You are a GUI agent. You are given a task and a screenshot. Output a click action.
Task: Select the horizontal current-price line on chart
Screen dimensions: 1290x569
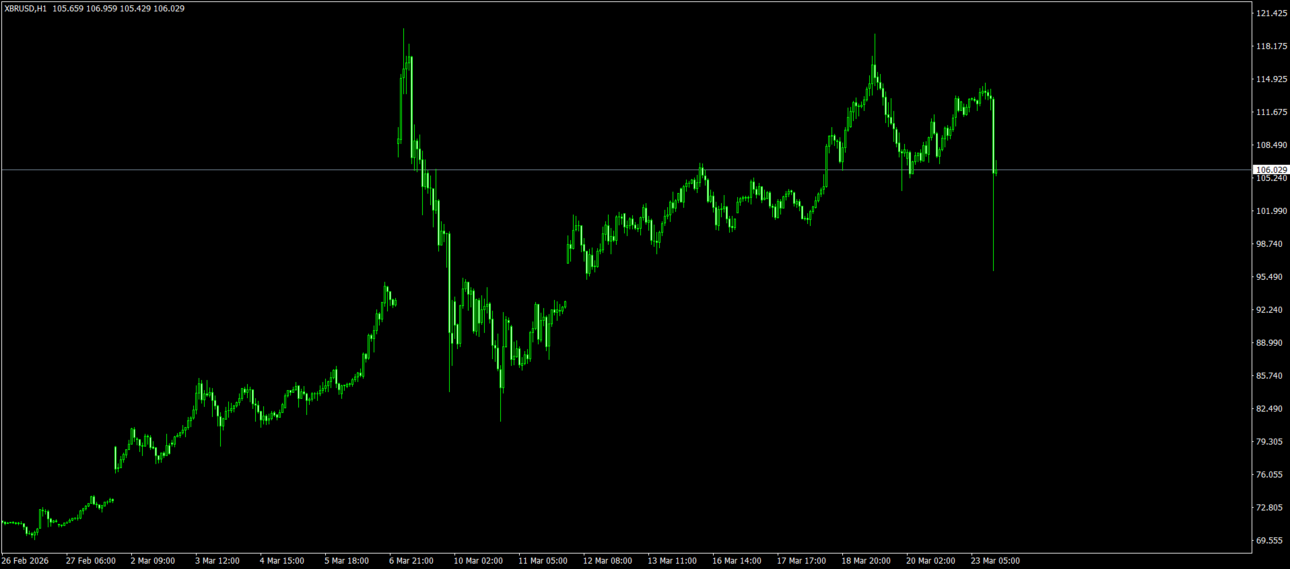pos(625,170)
